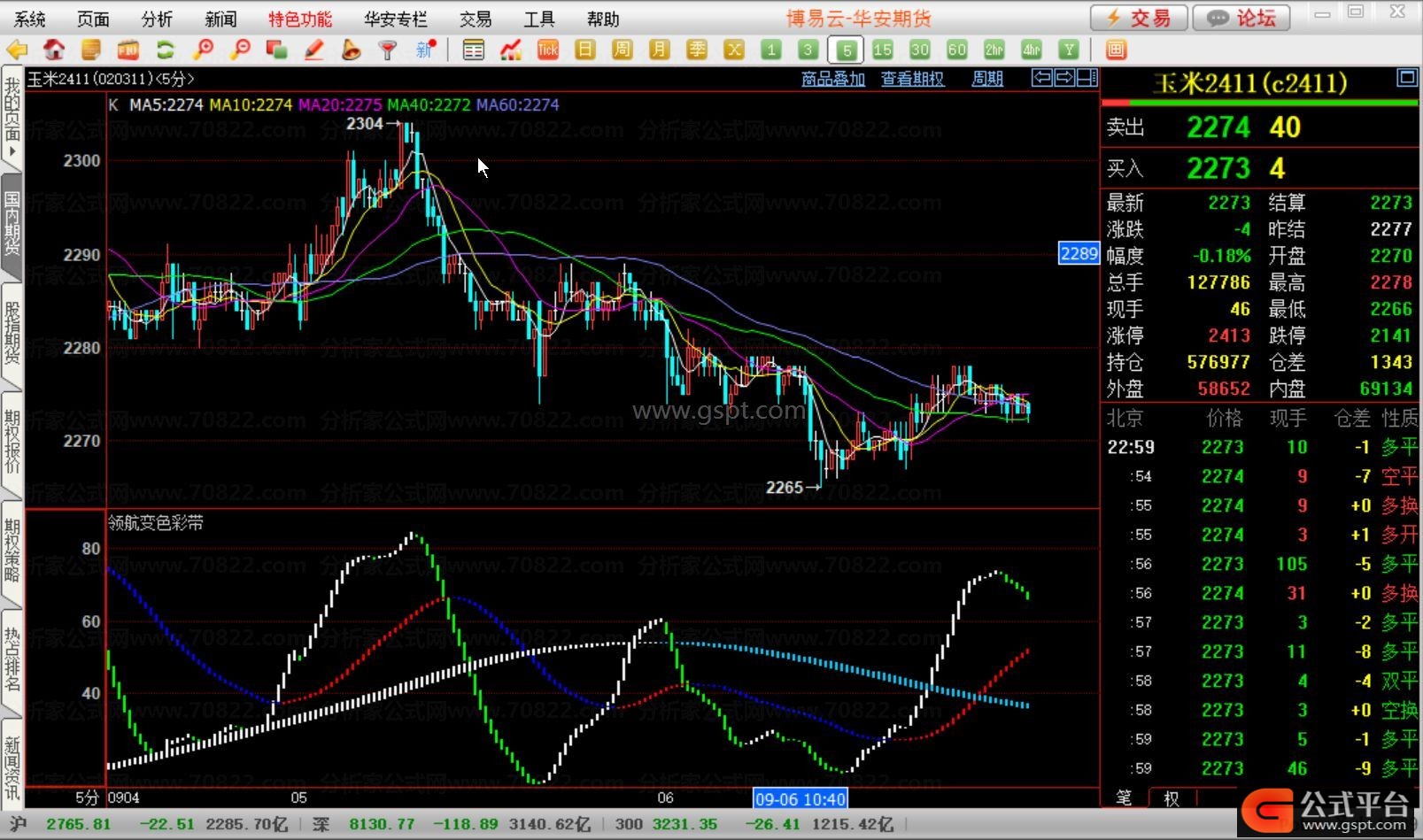
Task: Click the 查看期权 link
Action: (912, 79)
